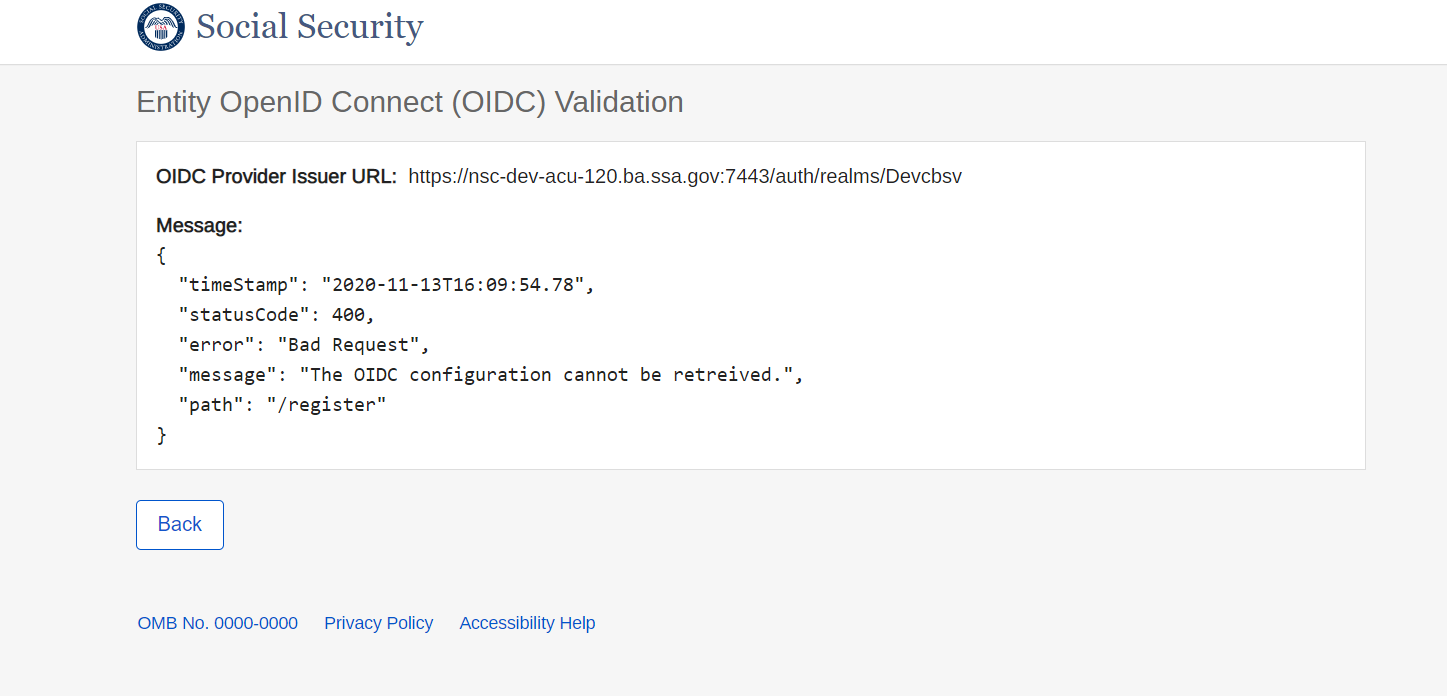Open the OMB No. 0000-0000 link

(218, 623)
